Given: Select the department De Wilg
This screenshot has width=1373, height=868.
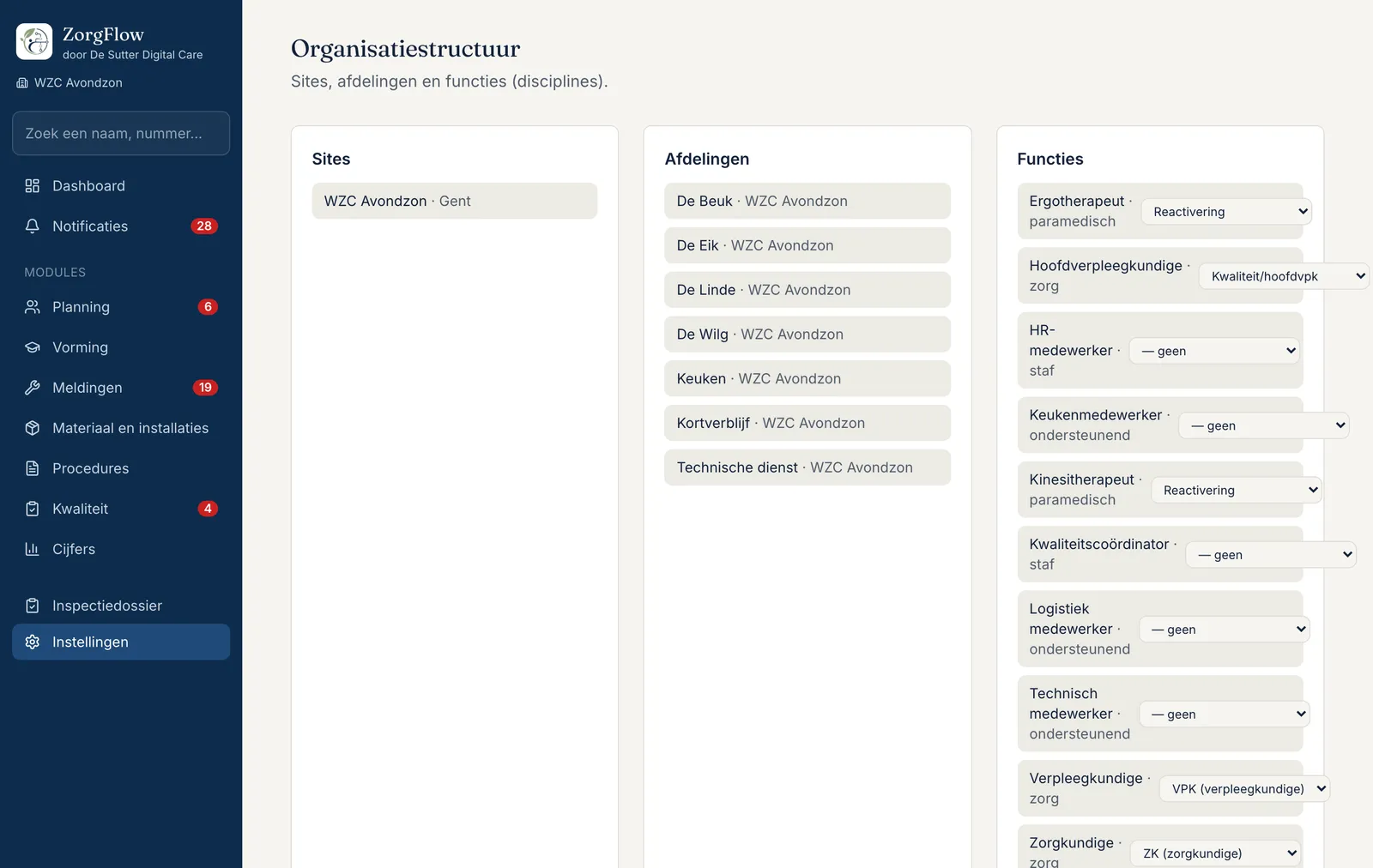Looking at the screenshot, I should click(807, 335).
